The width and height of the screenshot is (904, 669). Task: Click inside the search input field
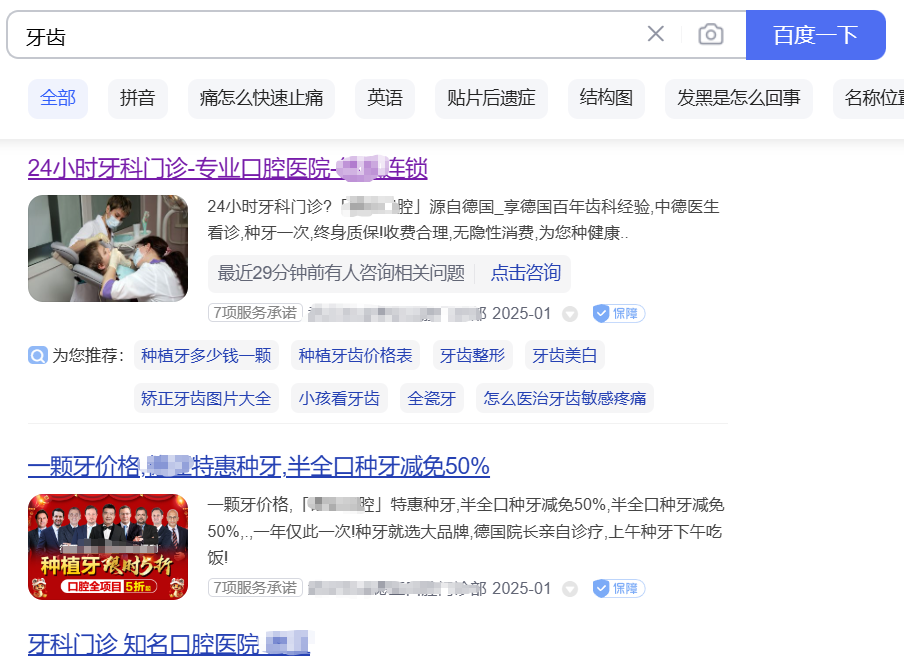300,33
